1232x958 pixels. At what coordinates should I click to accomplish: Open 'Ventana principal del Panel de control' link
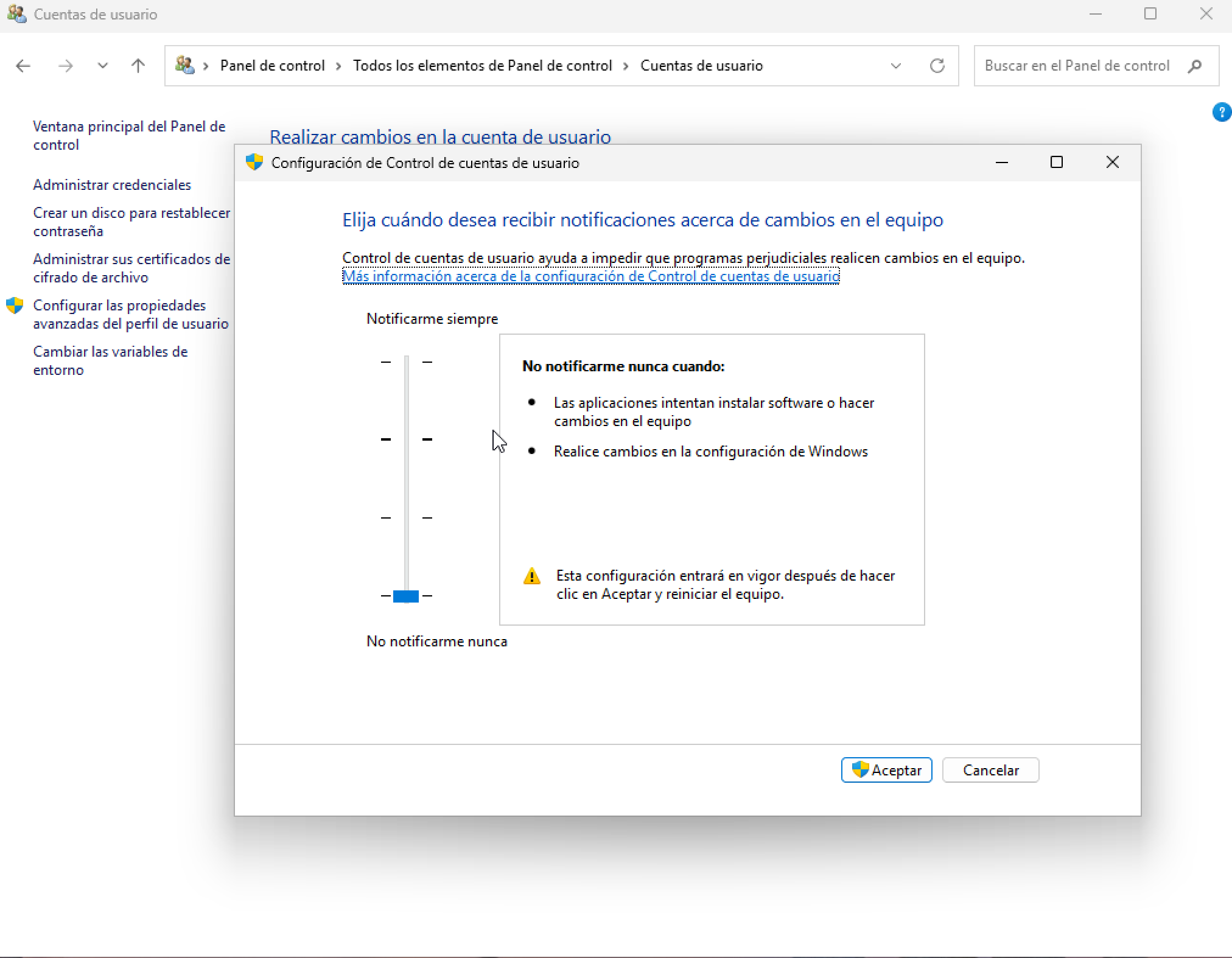tap(129, 136)
